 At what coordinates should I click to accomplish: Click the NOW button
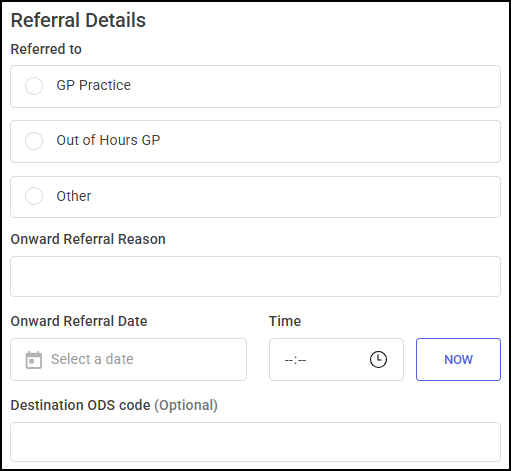tap(458, 359)
